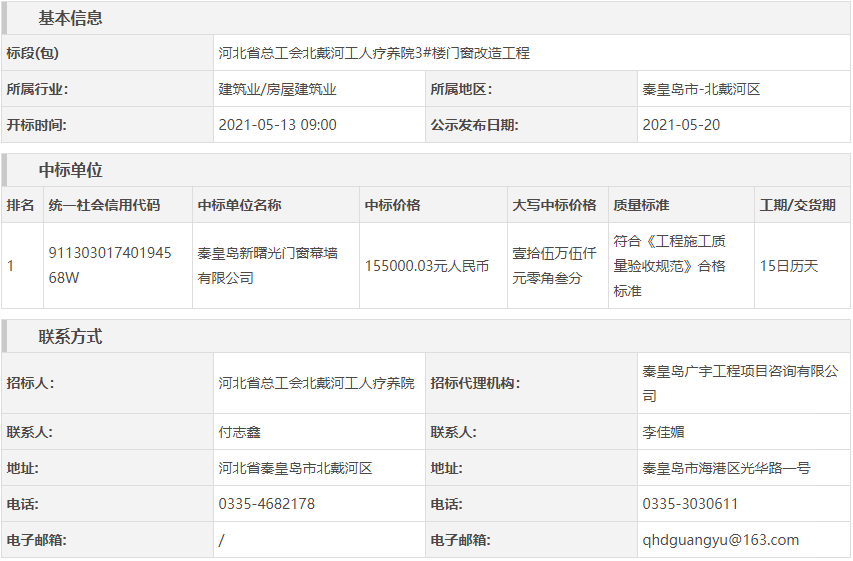This screenshot has height=561, width=853.
Task: Click the tenderer's 电话 label
Action: (22, 504)
